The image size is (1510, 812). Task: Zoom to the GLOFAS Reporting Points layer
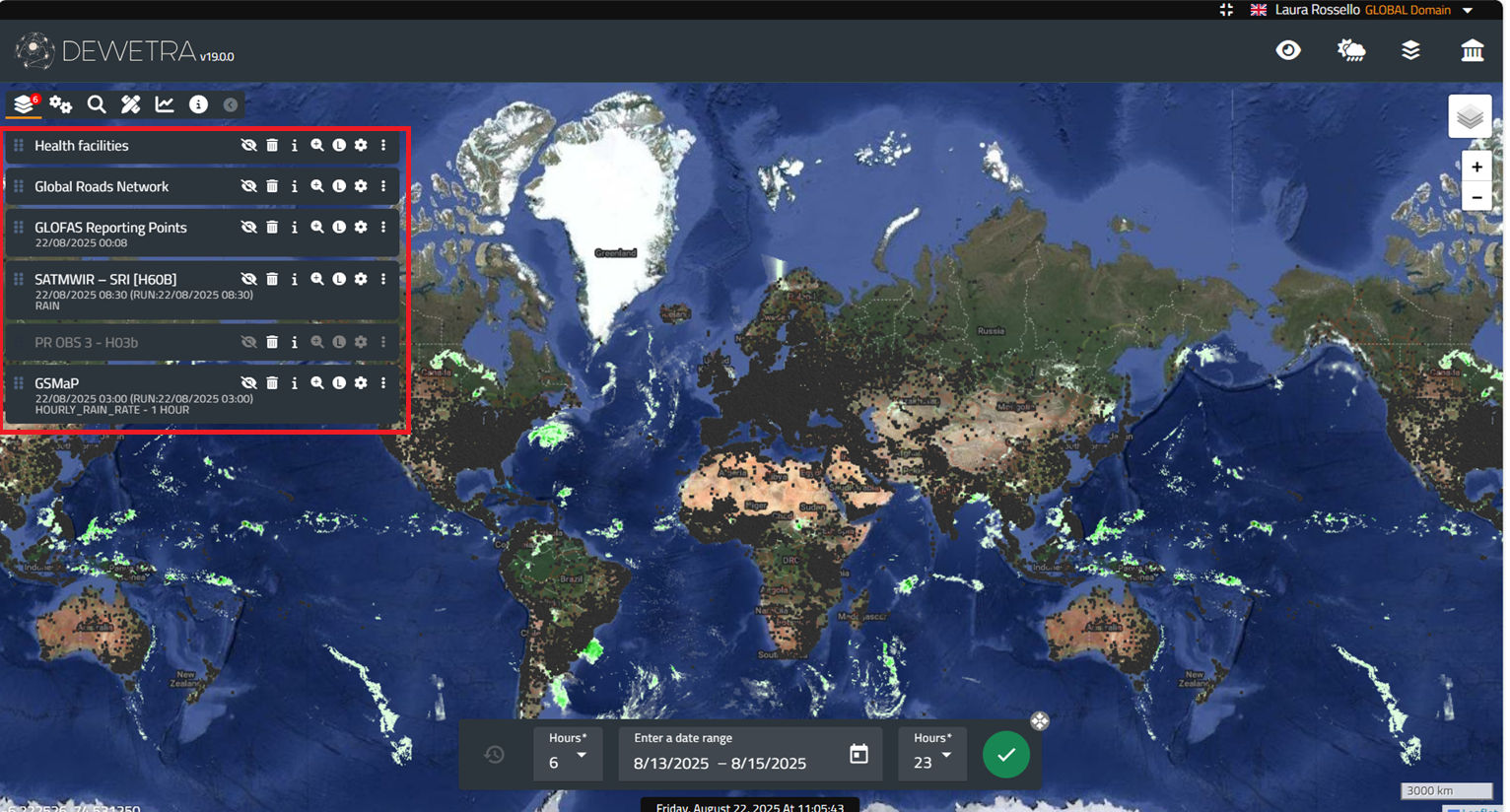(316, 228)
